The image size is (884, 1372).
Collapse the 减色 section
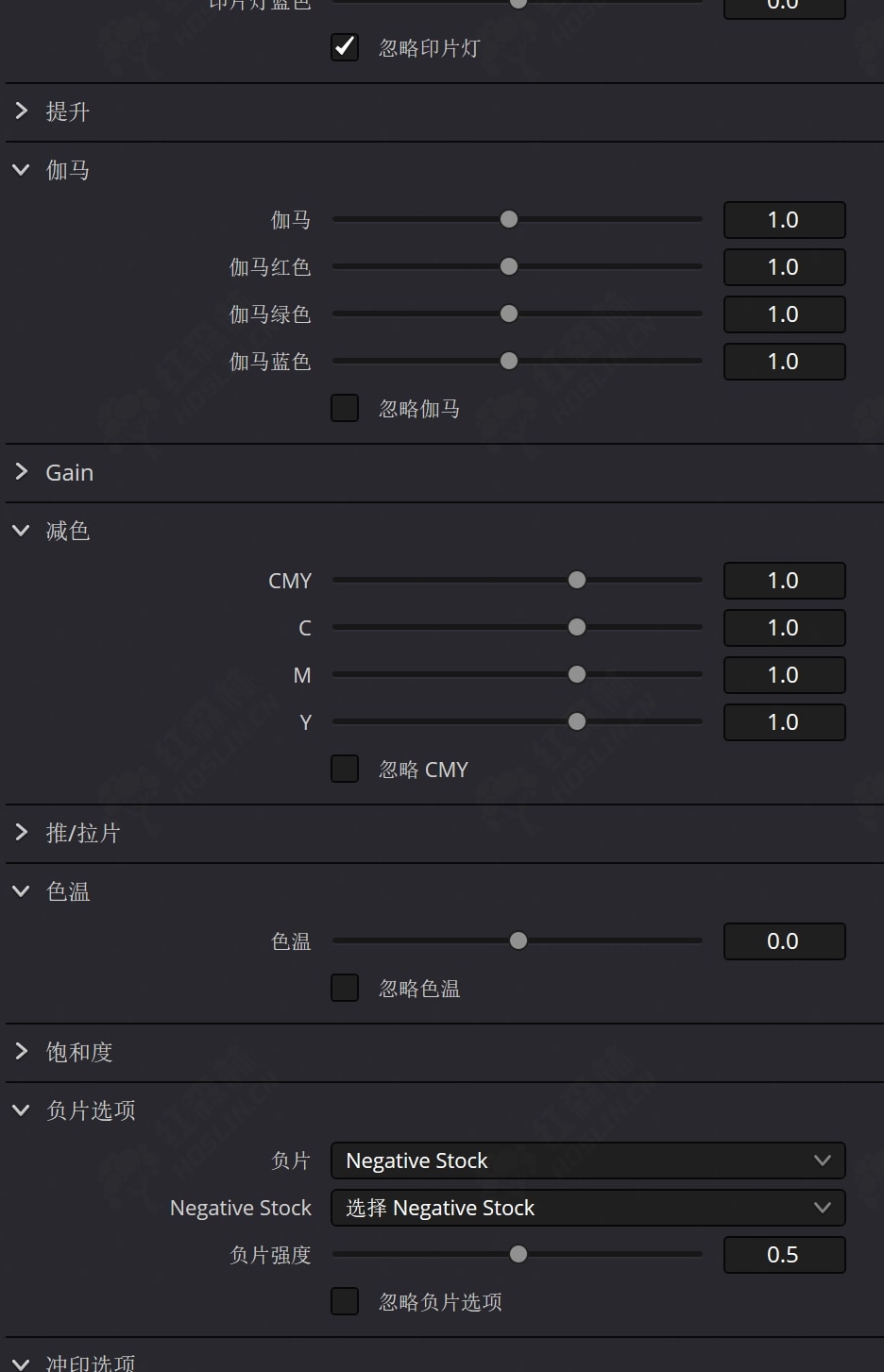click(x=22, y=531)
